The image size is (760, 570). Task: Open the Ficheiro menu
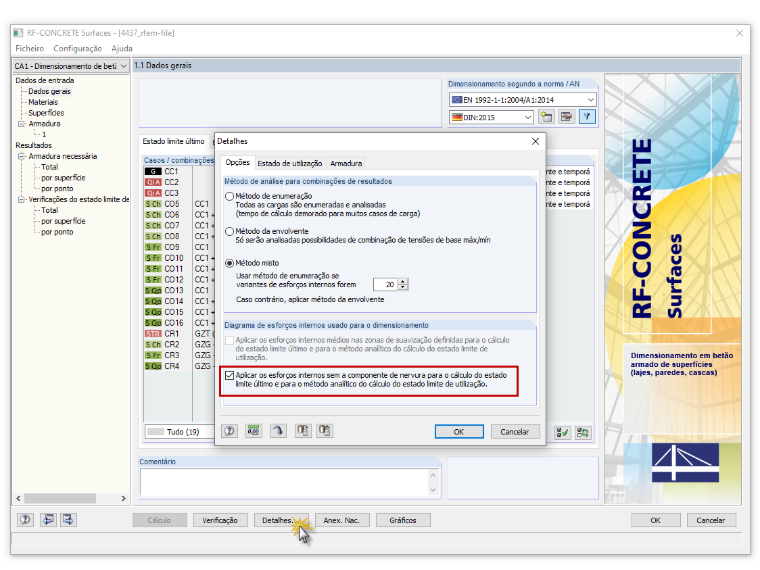pos(30,48)
